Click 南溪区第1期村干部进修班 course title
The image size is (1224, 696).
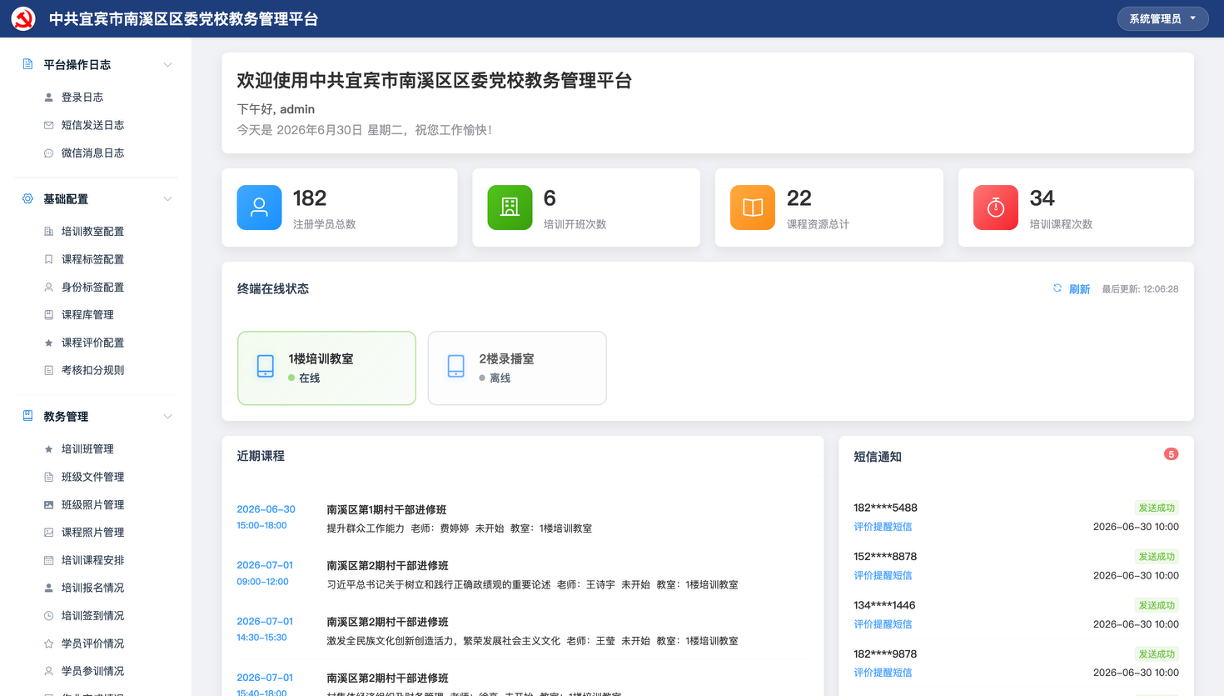(x=387, y=510)
